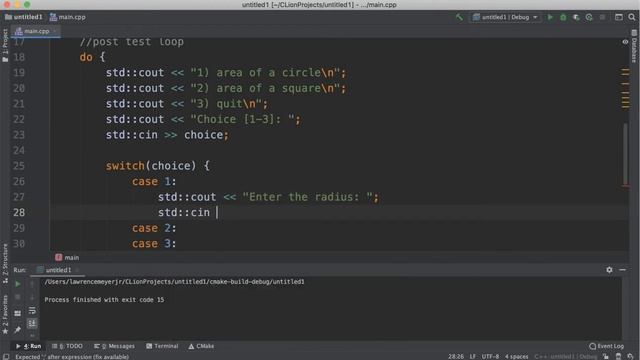This screenshot has height=360, width=640.
Task: Select the main.cpp breadcrumb in the navigation bar
Action: tap(68, 17)
